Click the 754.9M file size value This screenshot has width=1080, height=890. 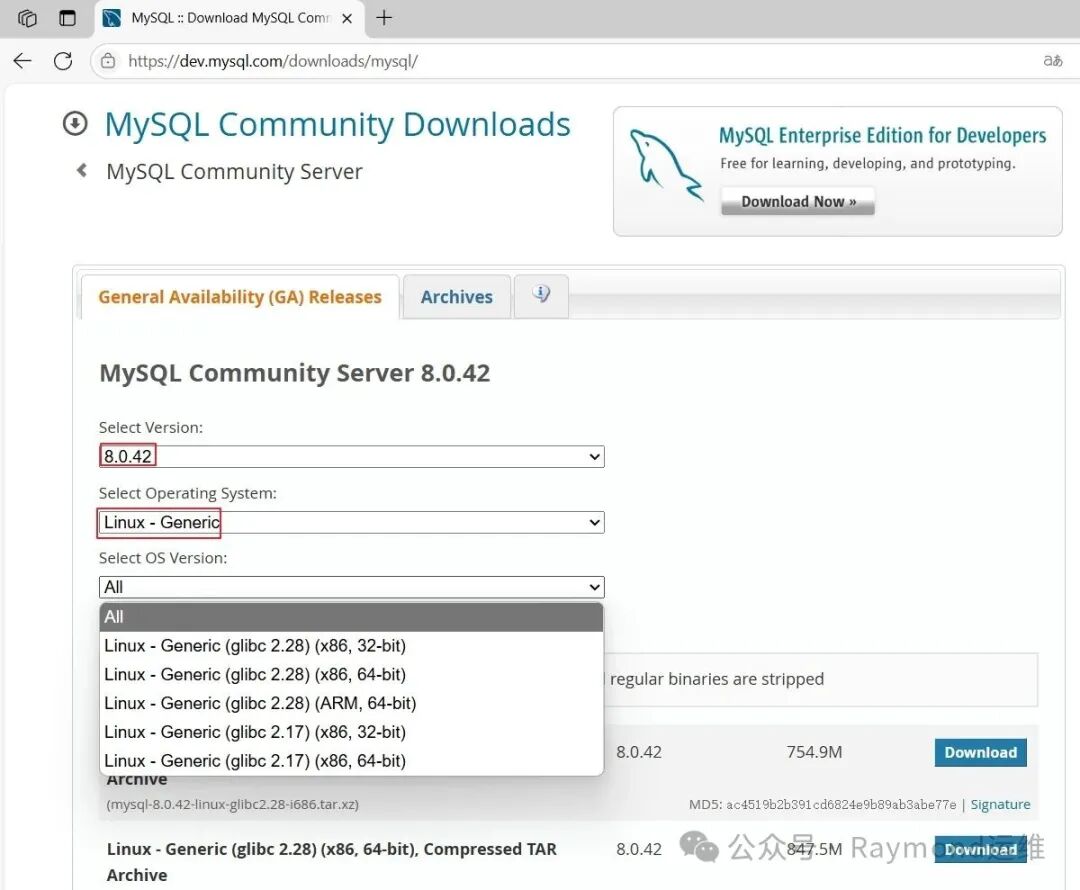pyautogui.click(x=814, y=752)
